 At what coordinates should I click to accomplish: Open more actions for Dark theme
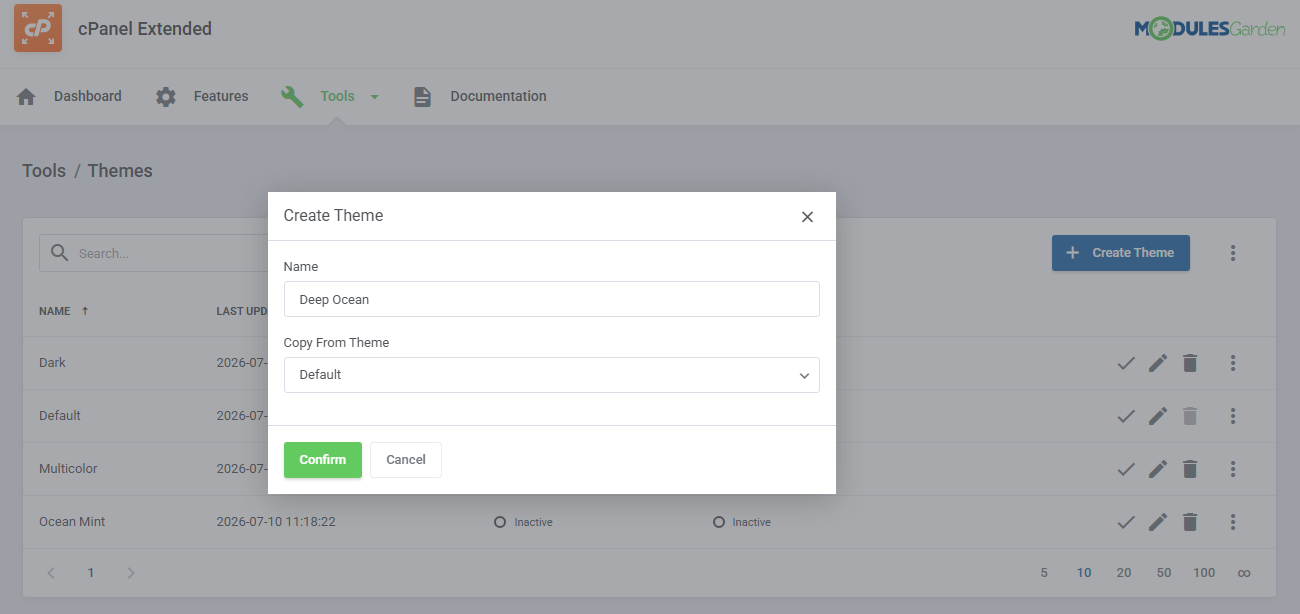(1233, 363)
